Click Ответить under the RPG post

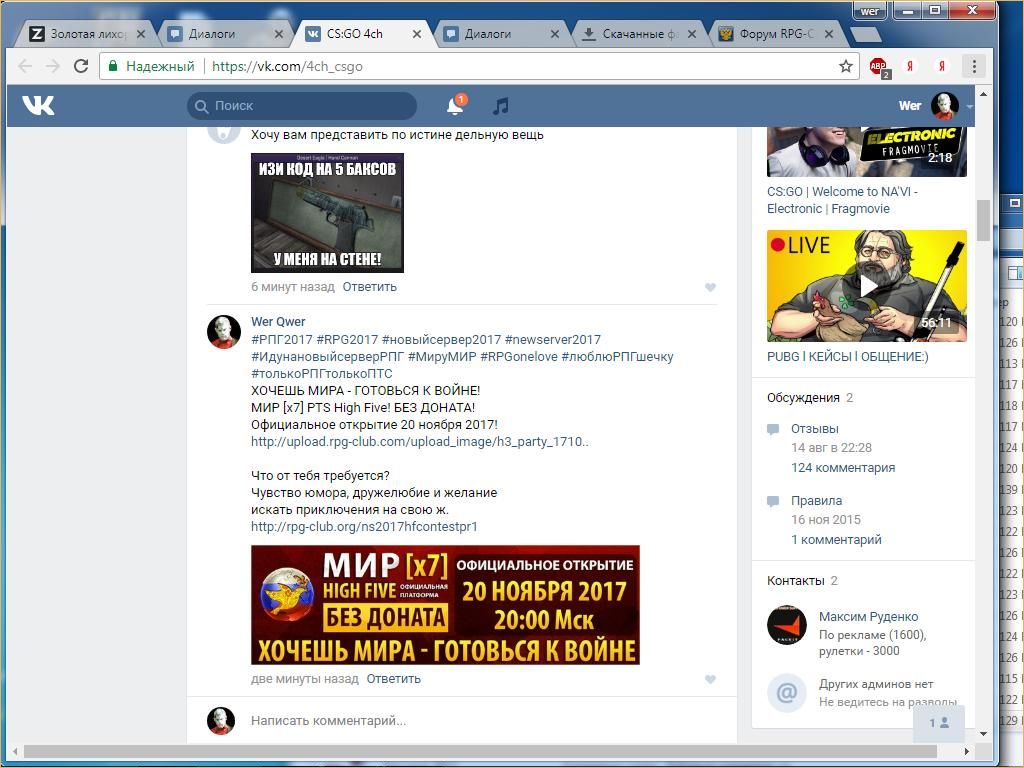pos(393,678)
